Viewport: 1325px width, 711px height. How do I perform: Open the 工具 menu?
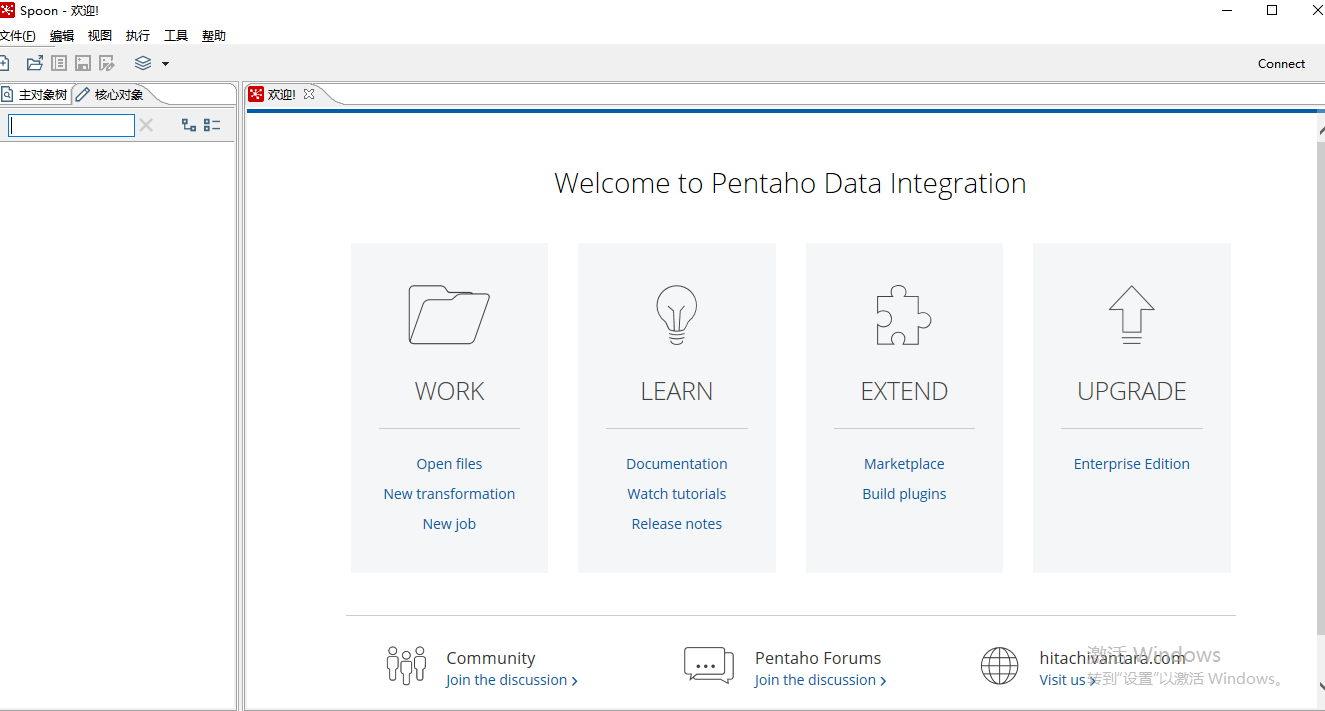[x=176, y=36]
